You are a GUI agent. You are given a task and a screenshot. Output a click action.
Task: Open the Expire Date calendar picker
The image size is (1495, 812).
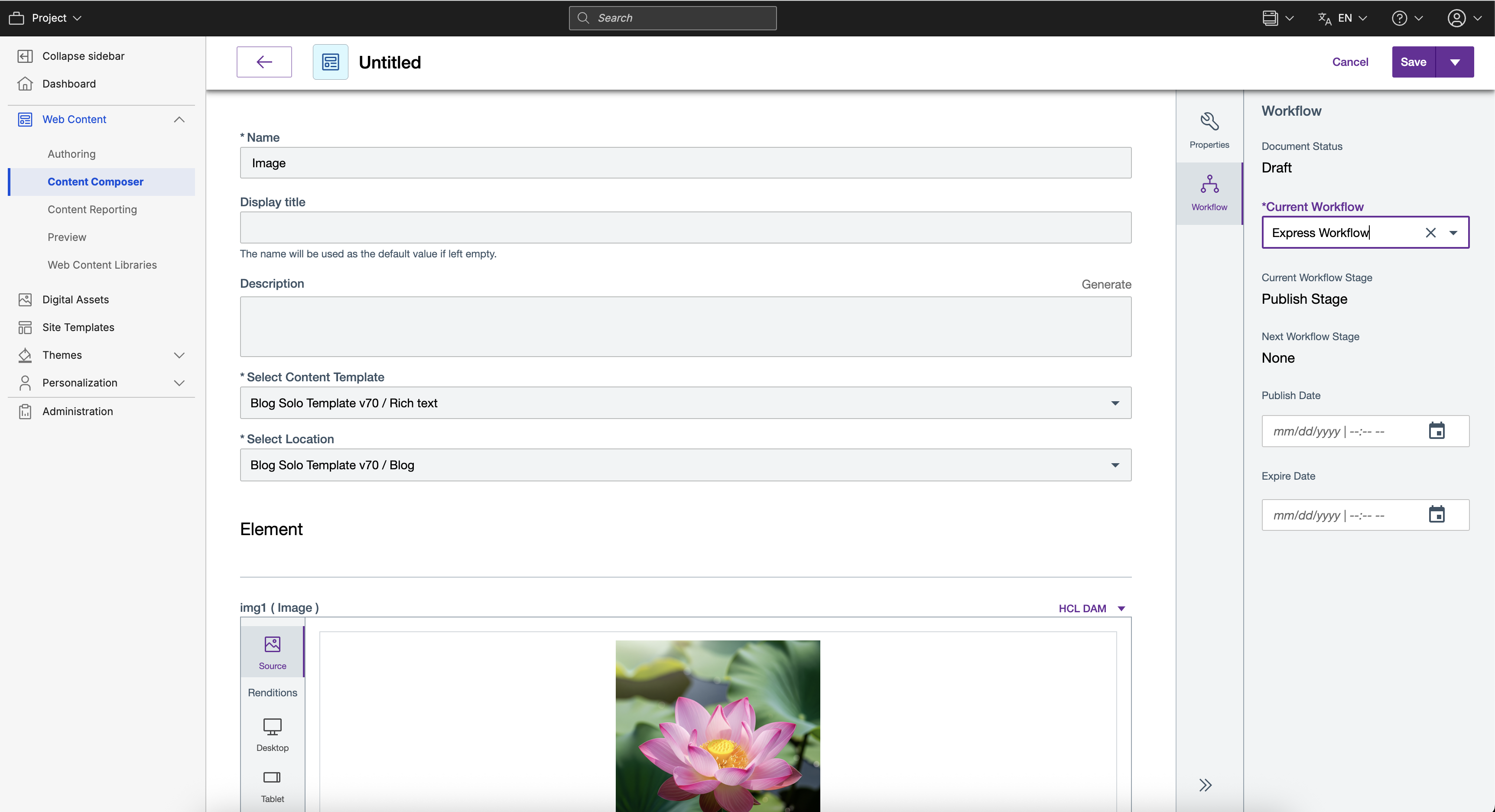coord(1437,514)
